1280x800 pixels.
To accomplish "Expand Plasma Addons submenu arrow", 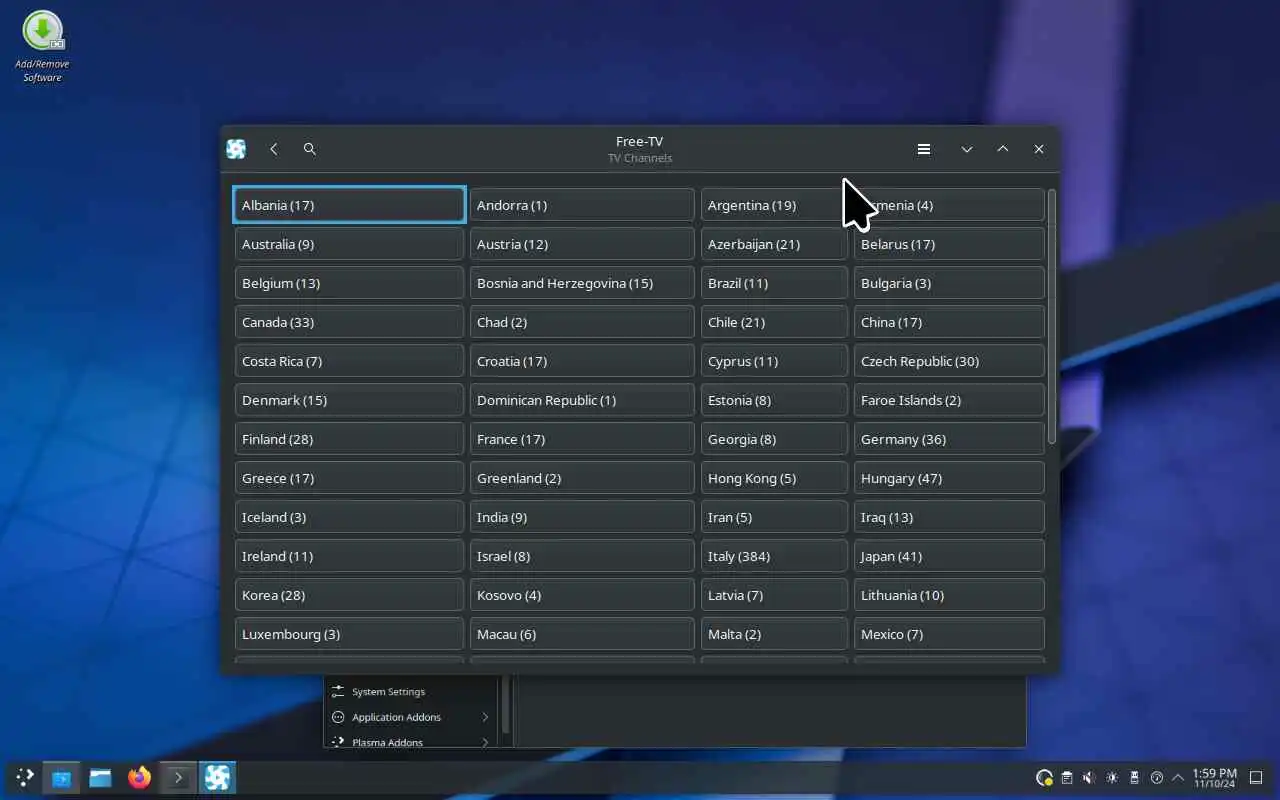I will click(485, 742).
